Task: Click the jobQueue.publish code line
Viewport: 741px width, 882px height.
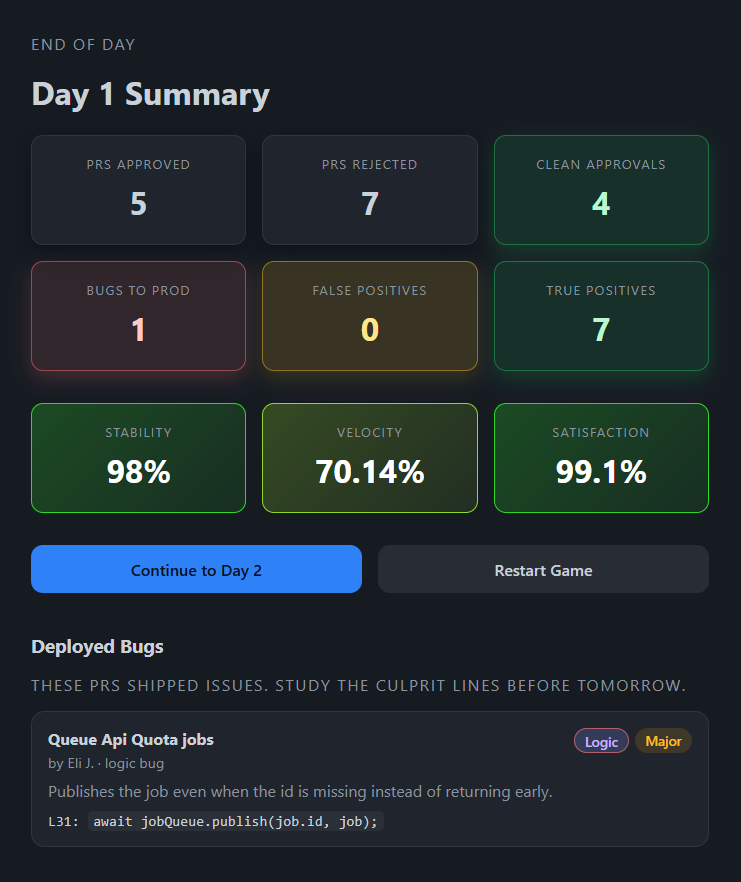Action: [x=235, y=821]
